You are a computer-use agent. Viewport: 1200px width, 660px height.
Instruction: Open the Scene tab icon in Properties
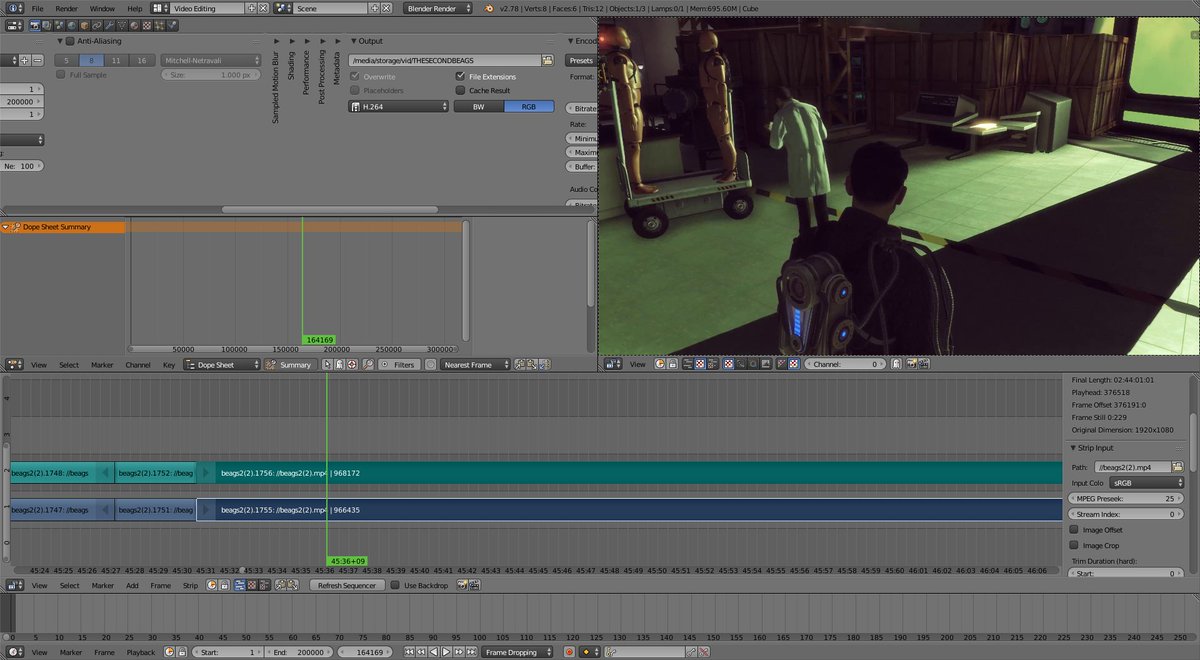pos(59,26)
